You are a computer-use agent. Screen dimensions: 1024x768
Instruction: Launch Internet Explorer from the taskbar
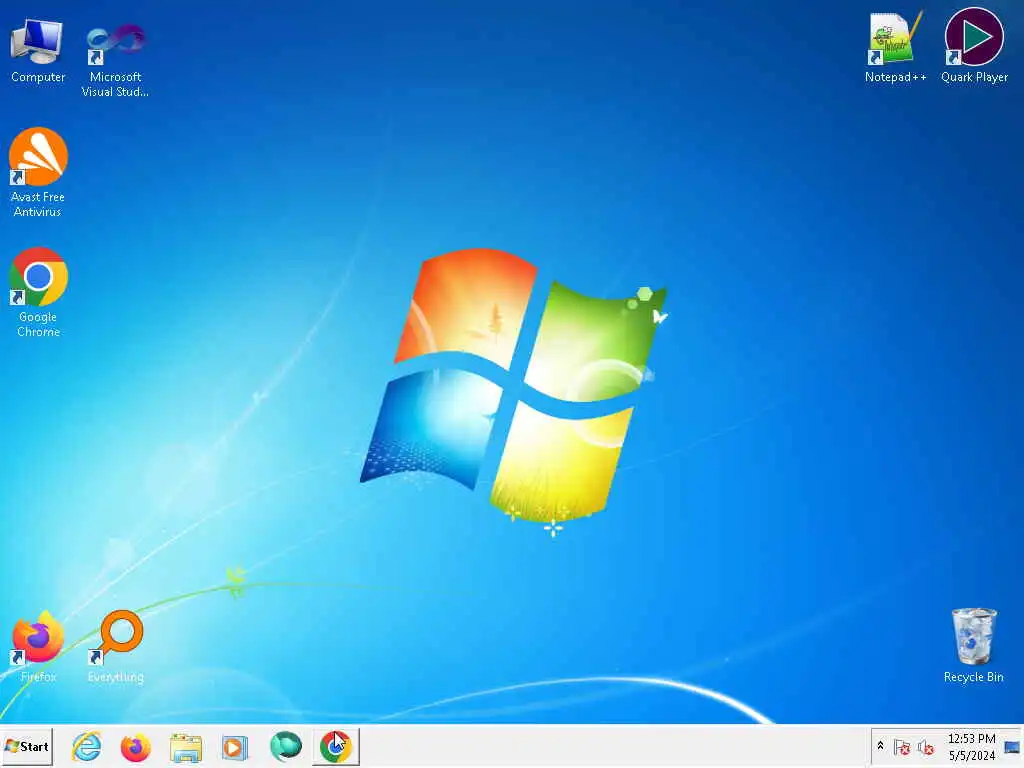86,746
